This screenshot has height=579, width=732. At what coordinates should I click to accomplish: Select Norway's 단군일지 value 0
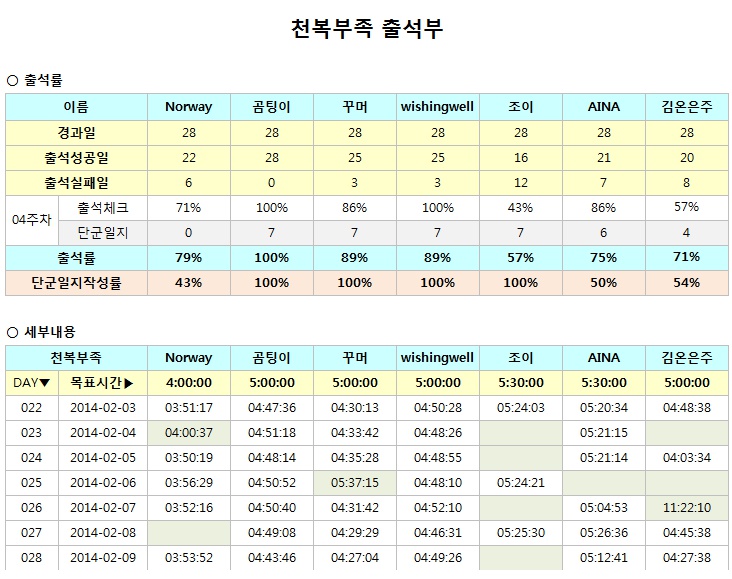(x=189, y=233)
